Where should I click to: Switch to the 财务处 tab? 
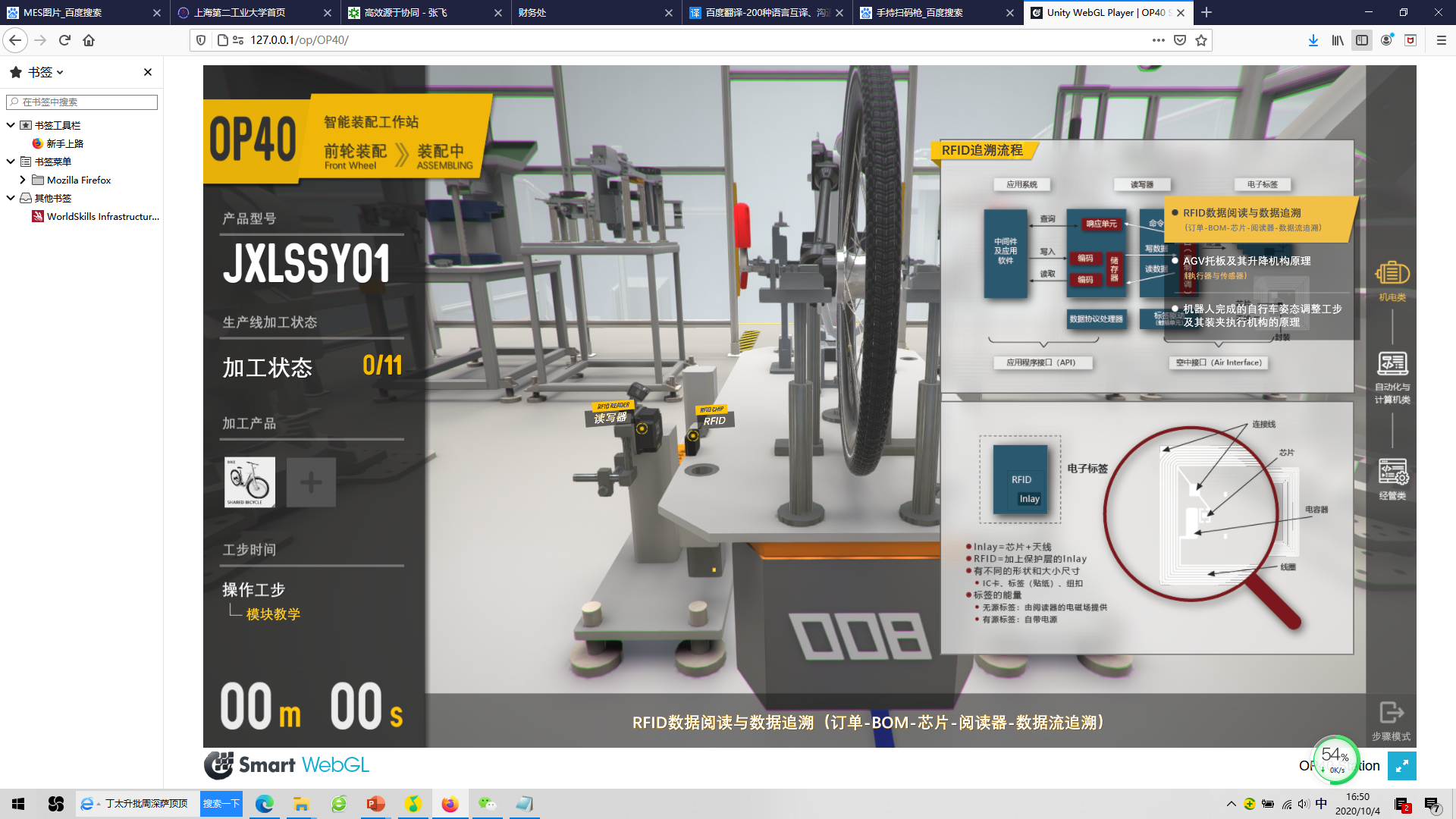point(595,12)
